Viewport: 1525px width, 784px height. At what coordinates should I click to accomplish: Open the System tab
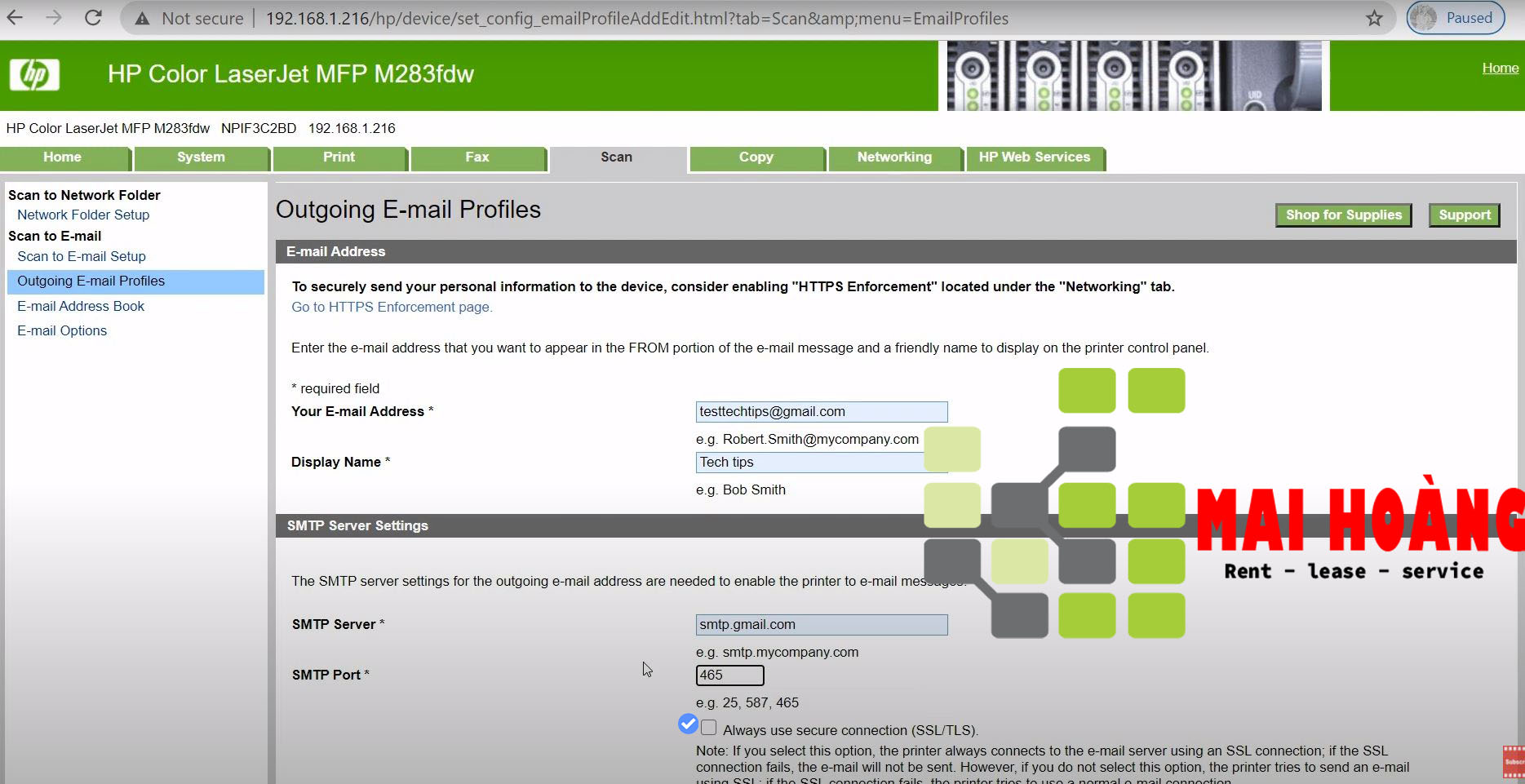click(x=201, y=157)
